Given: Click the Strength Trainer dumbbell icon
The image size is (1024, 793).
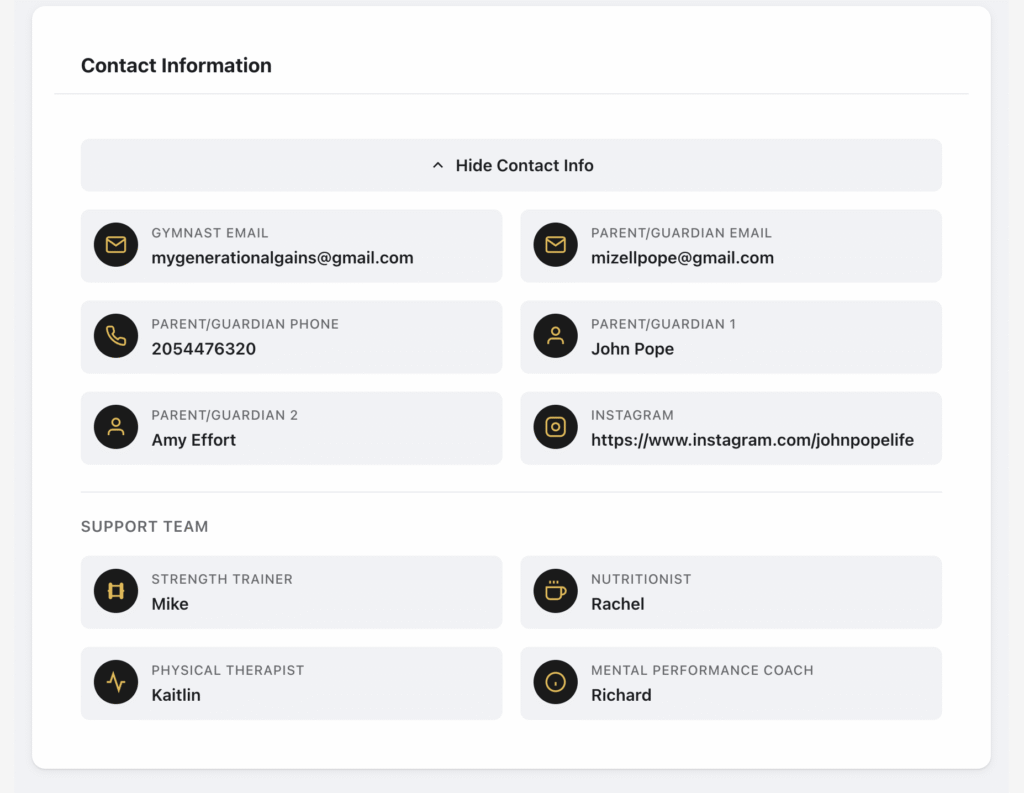Looking at the screenshot, I should [116, 591].
